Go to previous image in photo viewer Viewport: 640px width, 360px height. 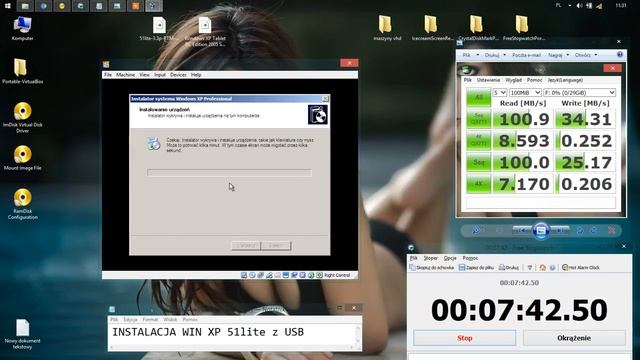click(522, 231)
